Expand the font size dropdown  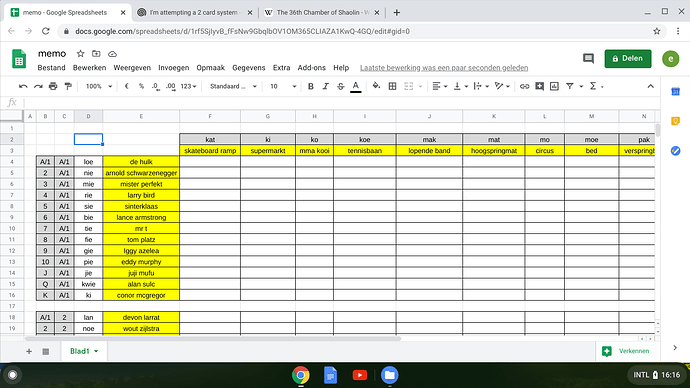tap(283, 86)
